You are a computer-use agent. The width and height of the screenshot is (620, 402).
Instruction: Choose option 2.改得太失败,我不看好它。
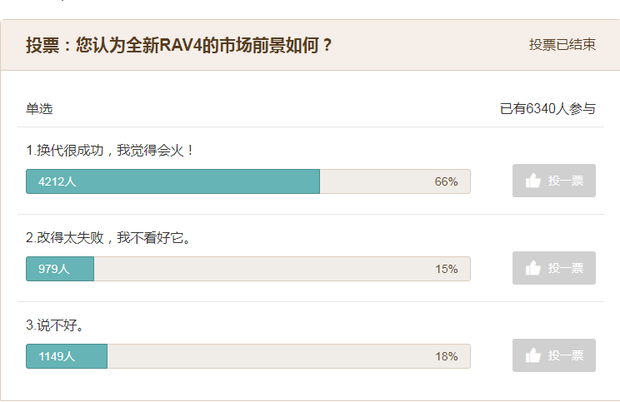(108, 238)
